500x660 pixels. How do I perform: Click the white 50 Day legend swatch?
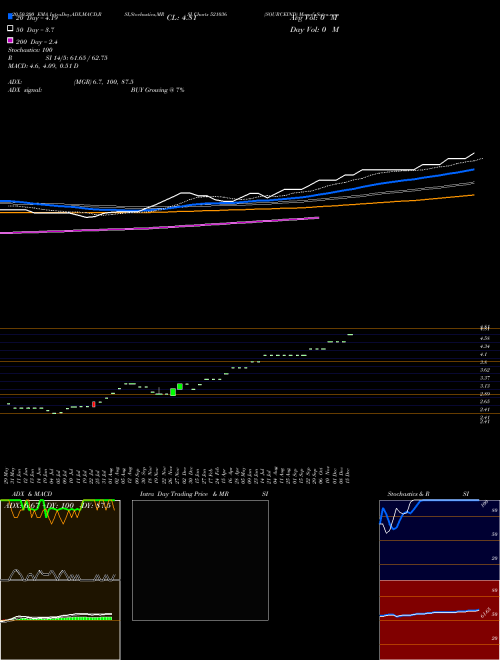pos(10,29)
